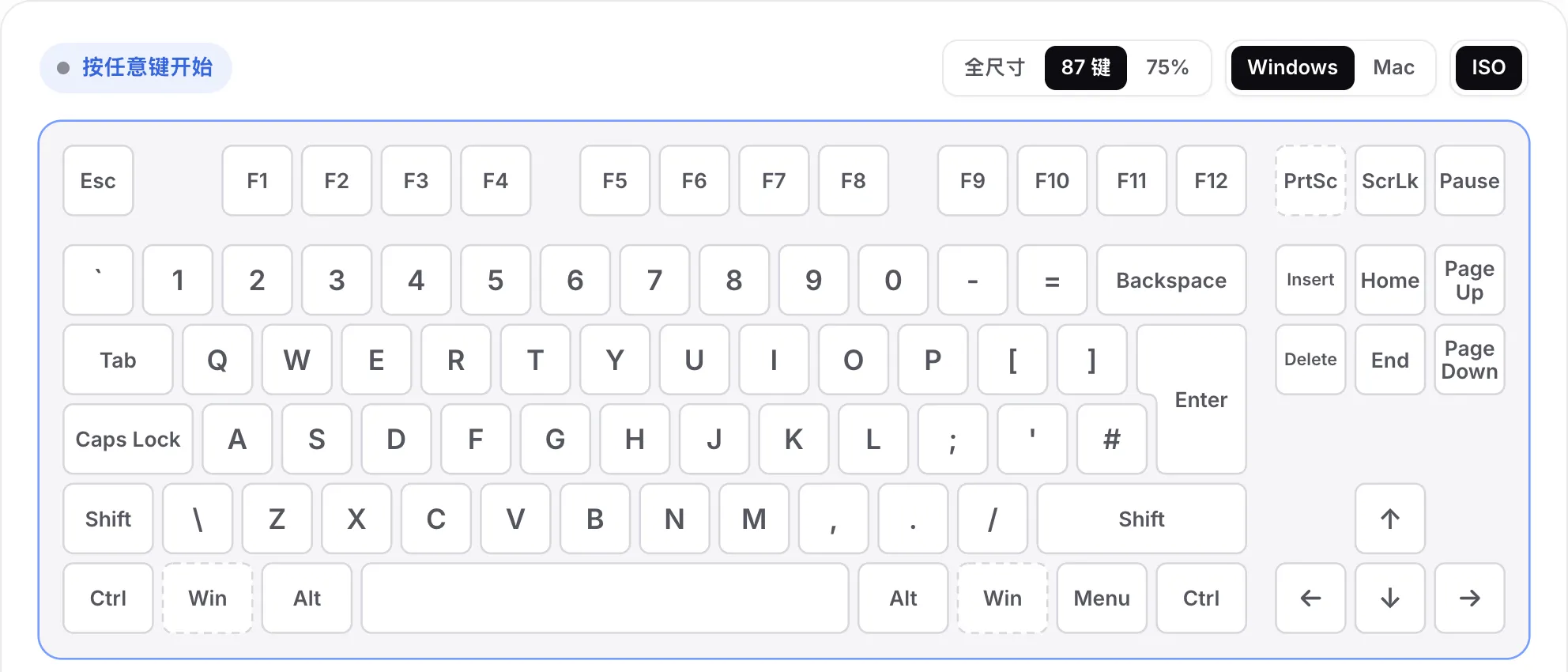
Task: Click the semicolon key
Action: pyautogui.click(x=952, y=439)
